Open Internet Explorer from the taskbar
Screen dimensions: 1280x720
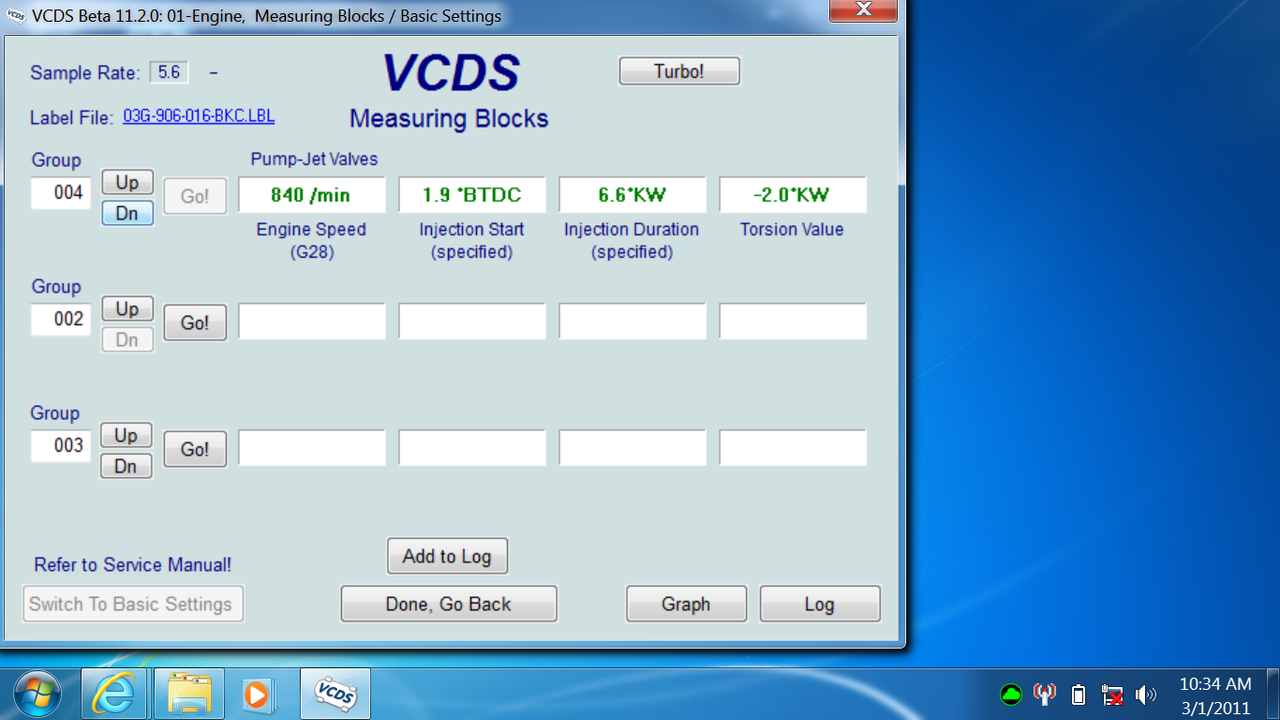coord(114,694)
